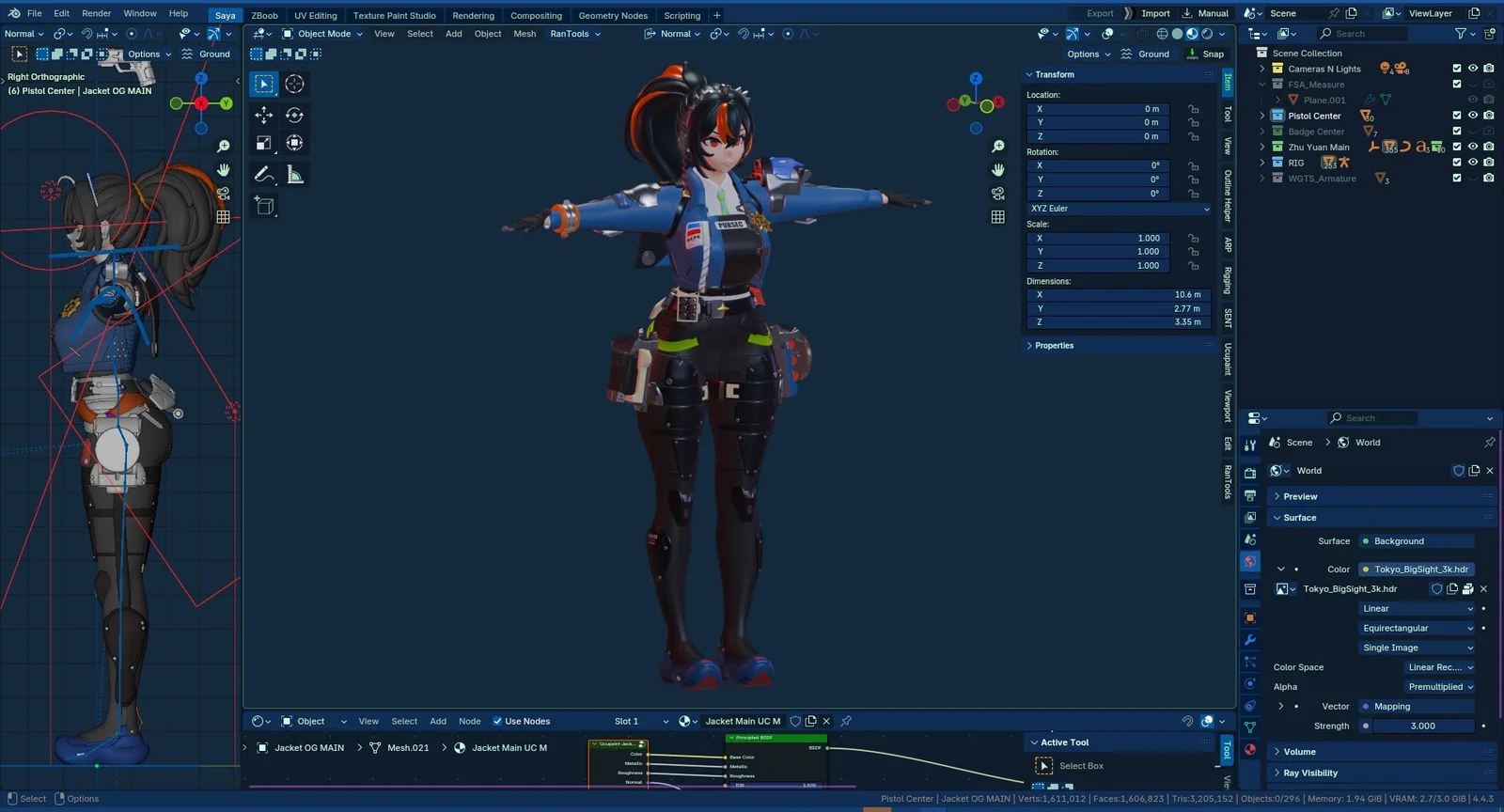This screenshot has width=1504, height=812.
Task: Open the Material properties tab icon
Action: (1249, 750)
